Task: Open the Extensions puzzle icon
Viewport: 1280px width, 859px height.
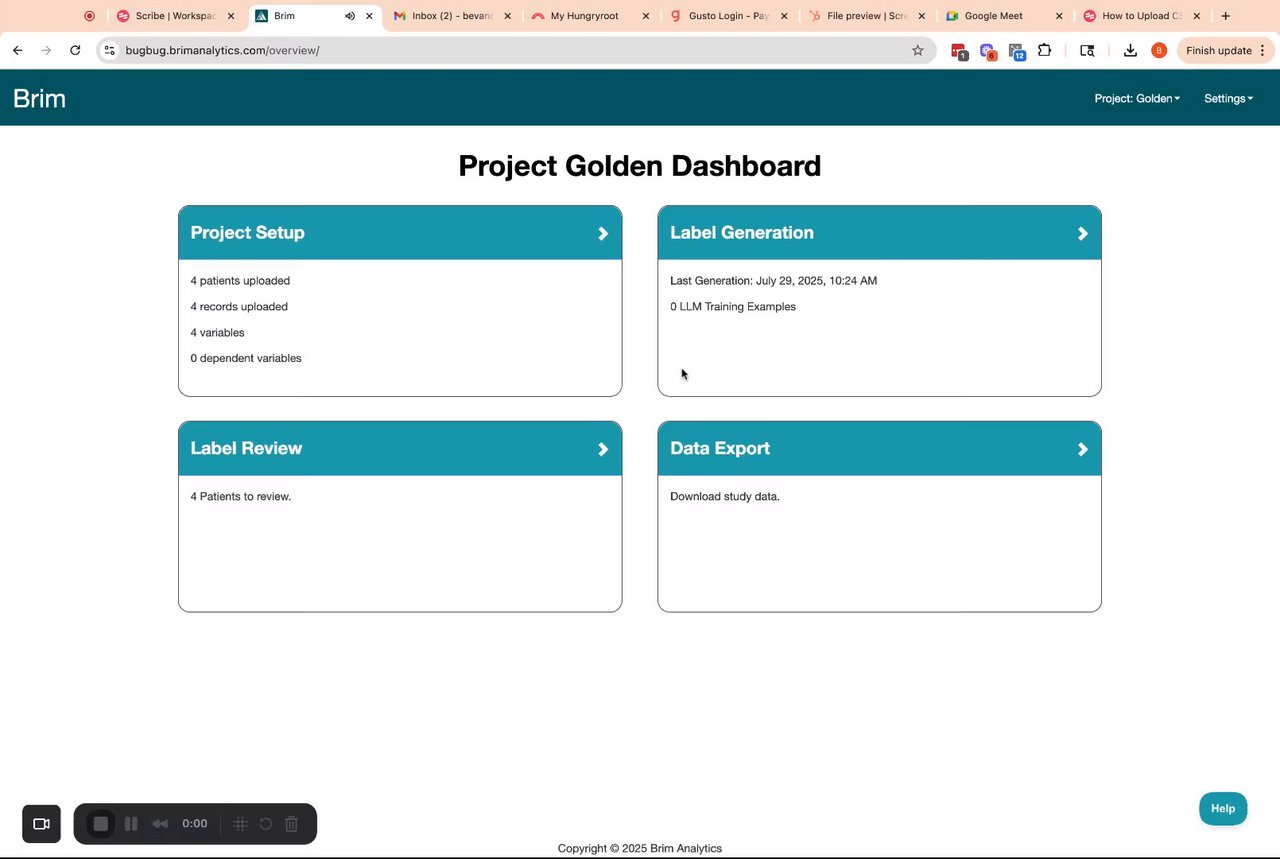Action: point(1045,50)
